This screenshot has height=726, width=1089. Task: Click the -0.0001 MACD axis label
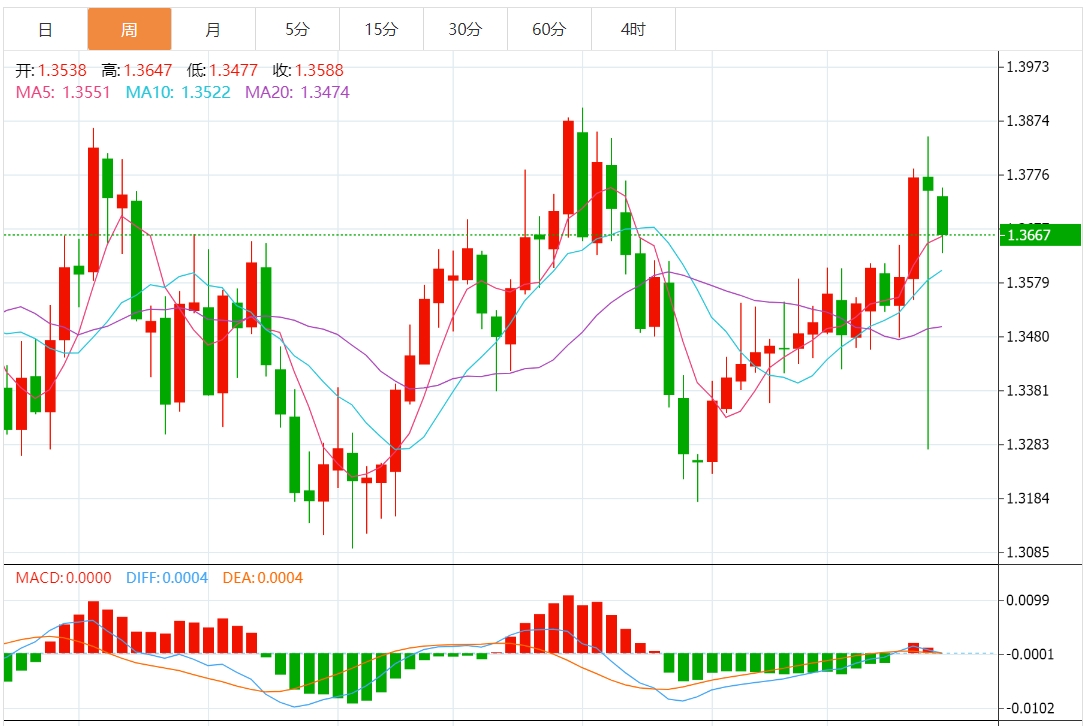(1030, 654)
